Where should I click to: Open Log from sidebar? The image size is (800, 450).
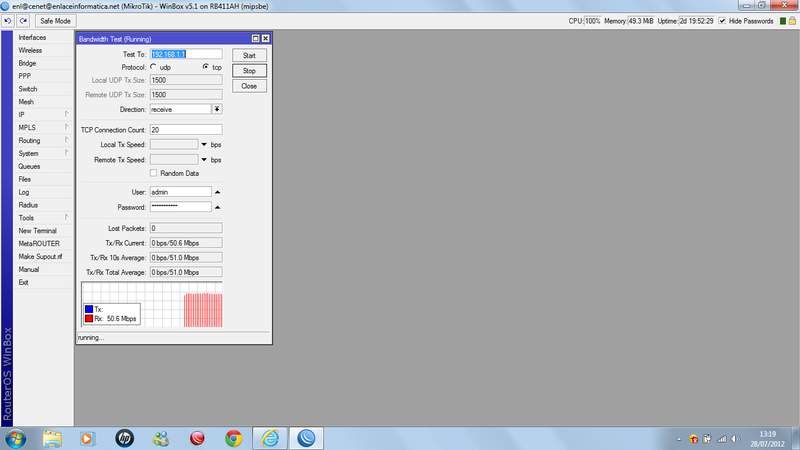(x=23, y=192)
